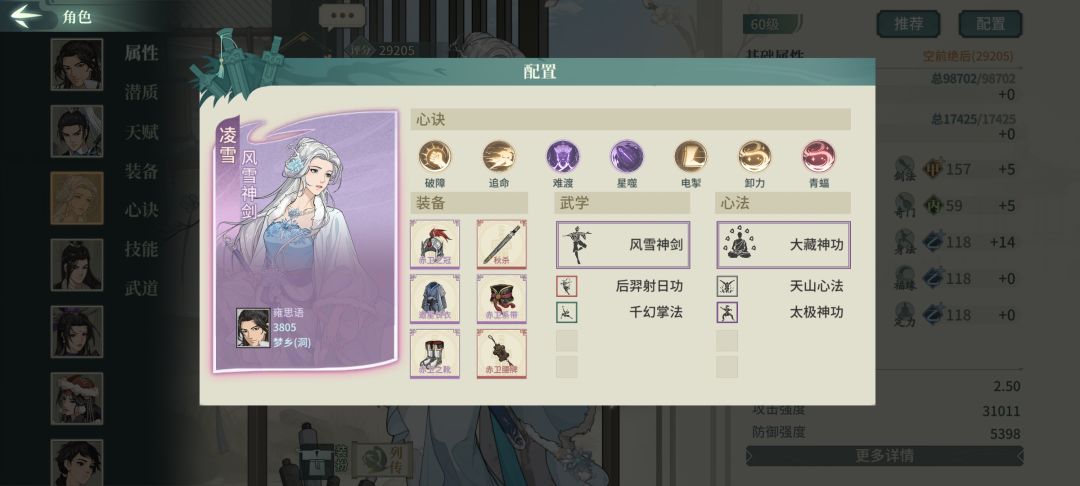
Task: Open the 赤卫之冠 helmet equipment slot
Action: [x=435, y=244]
